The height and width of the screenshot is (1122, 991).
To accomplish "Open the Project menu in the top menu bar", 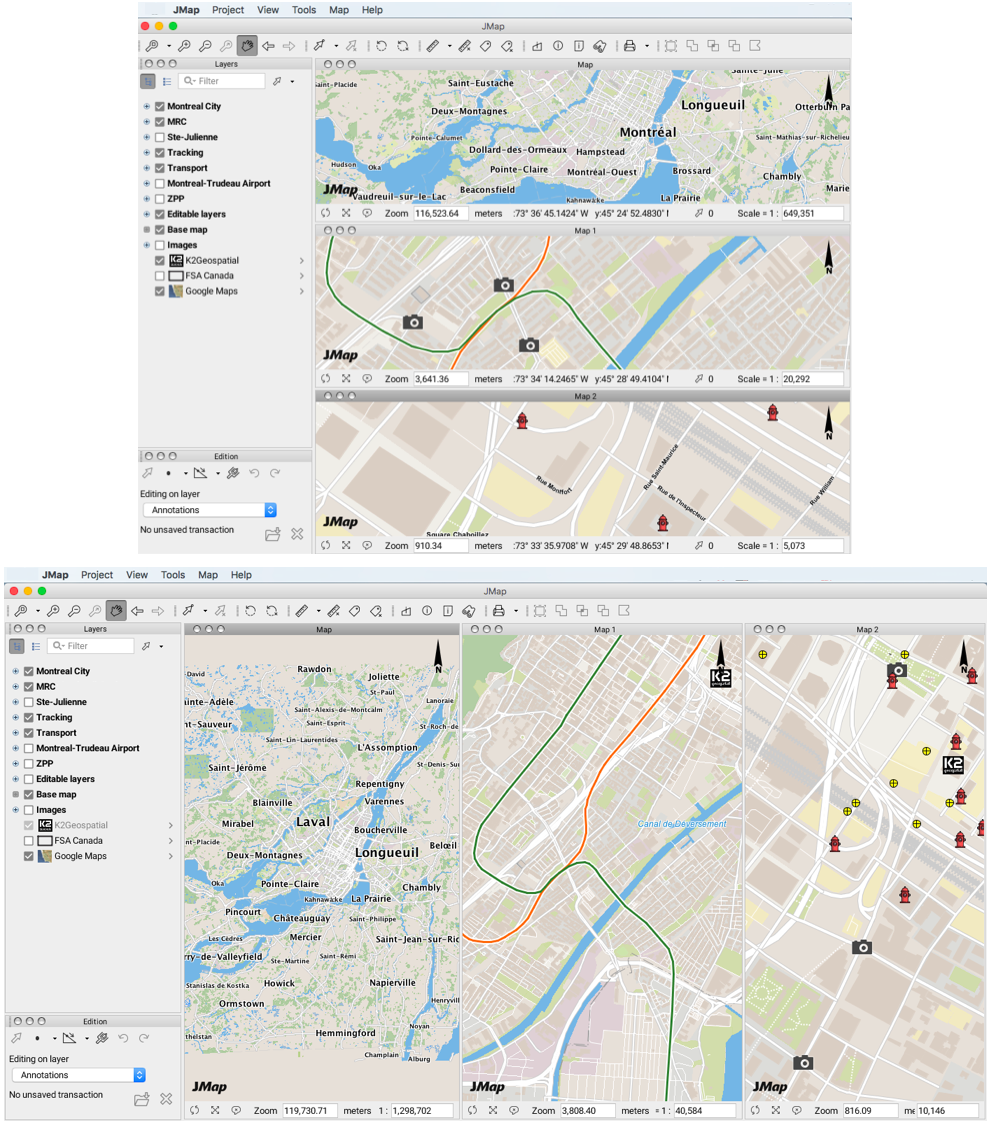I will click(228, 10).
